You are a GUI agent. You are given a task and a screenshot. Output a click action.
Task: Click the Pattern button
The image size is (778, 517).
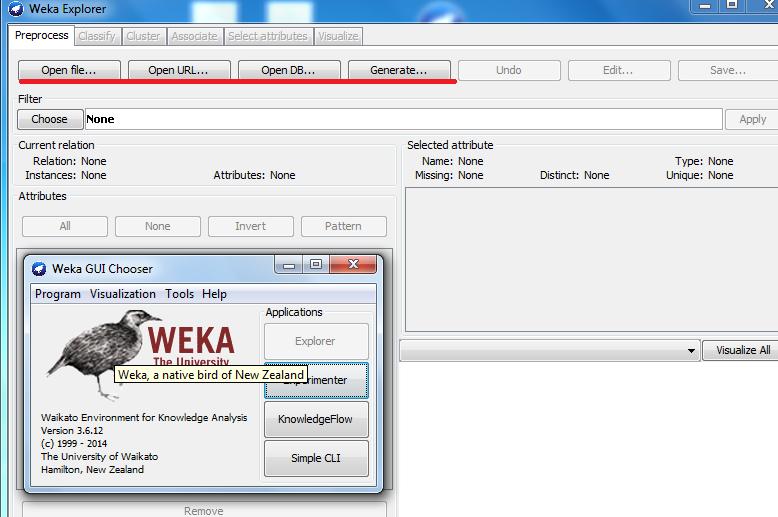coord(343,226)
